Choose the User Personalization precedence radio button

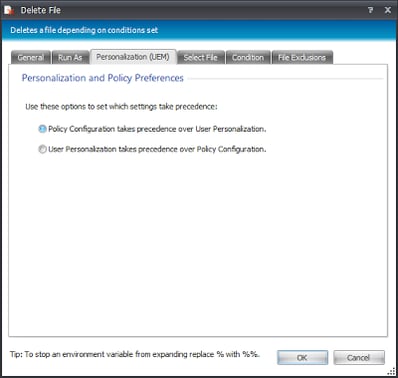[x=42, y=149]
